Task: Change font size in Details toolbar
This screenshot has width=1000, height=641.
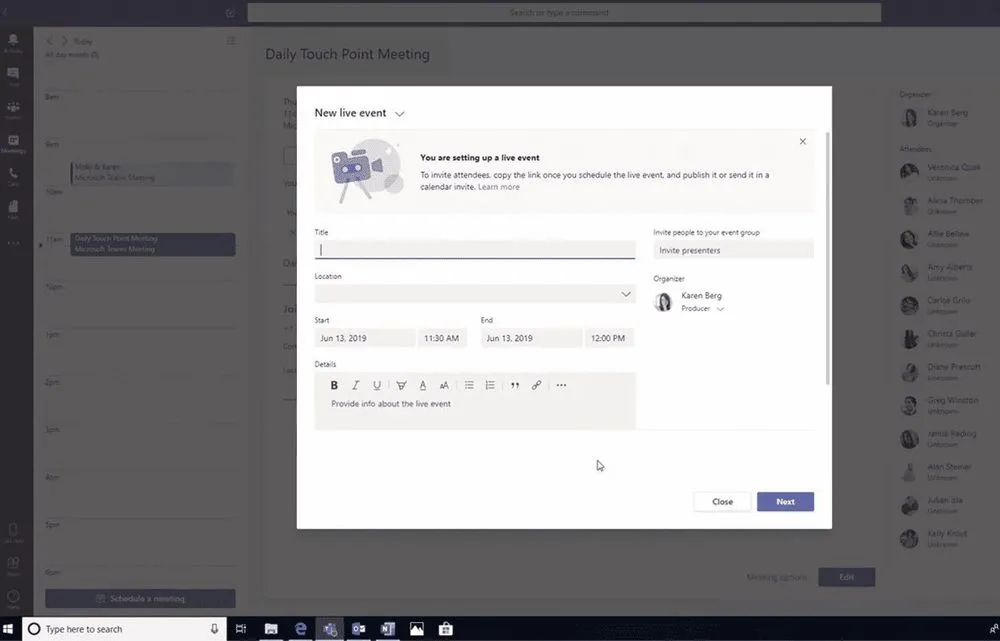Action: (444, 385)
